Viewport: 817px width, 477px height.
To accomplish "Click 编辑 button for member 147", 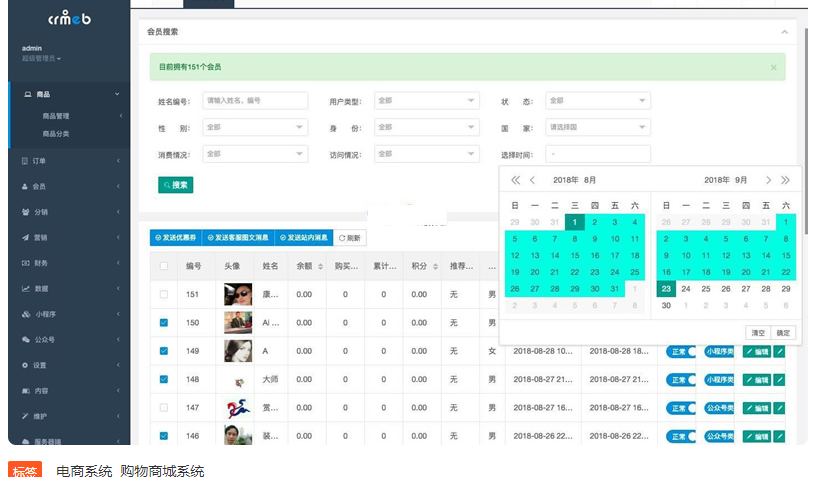I will 757,408.
